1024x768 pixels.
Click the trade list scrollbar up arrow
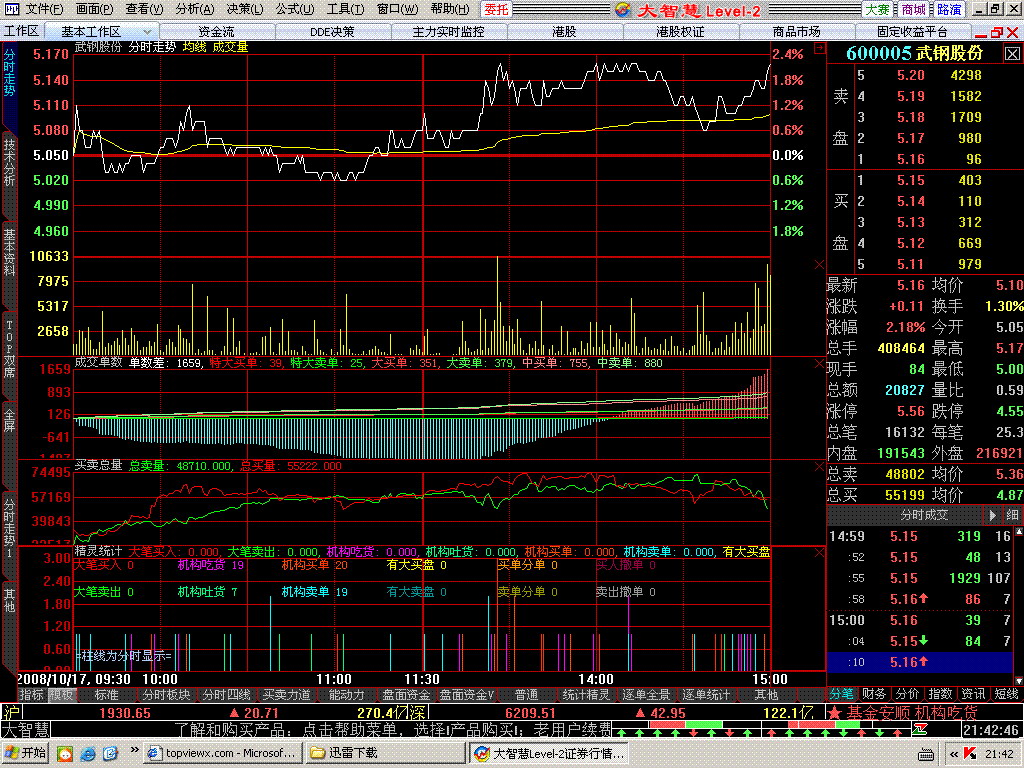pyautogui.click(x=1019, y=532)
